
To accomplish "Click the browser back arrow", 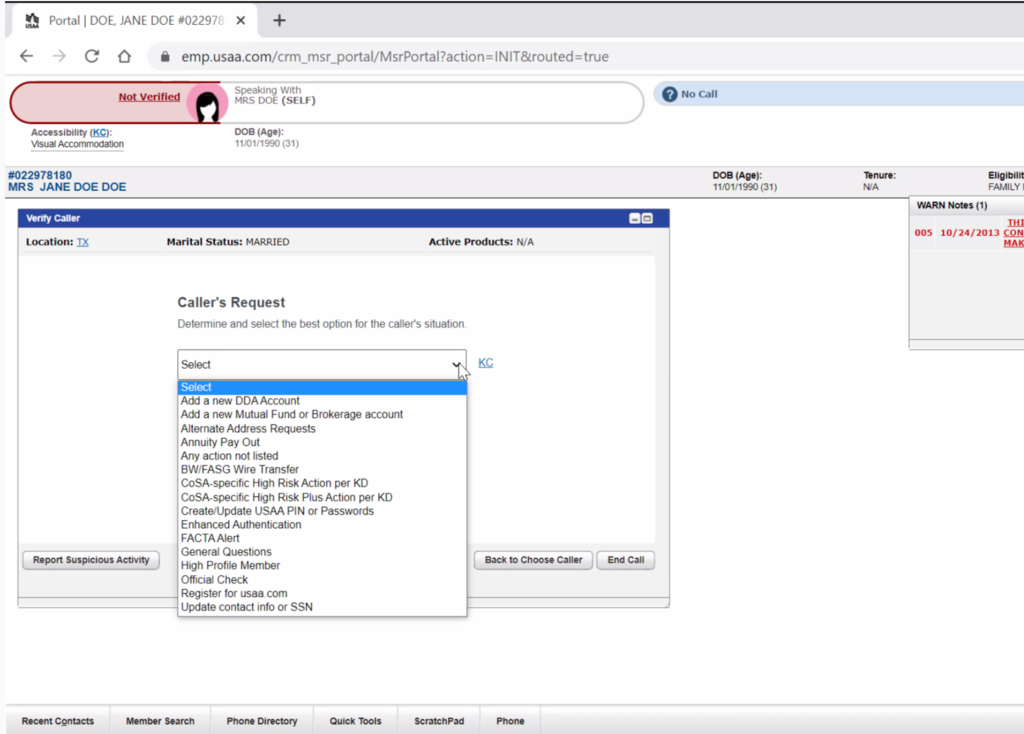I will pyautogui.click(x=26, y=56).
